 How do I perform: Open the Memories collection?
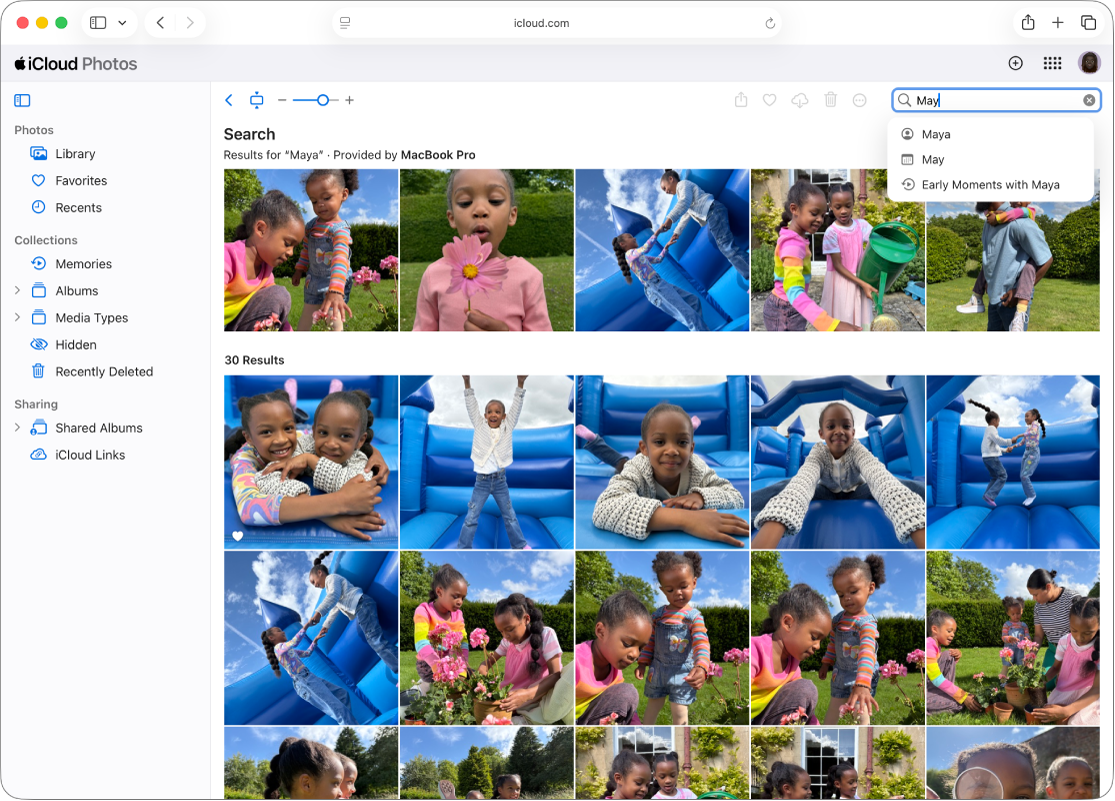(x=84, y=263)
